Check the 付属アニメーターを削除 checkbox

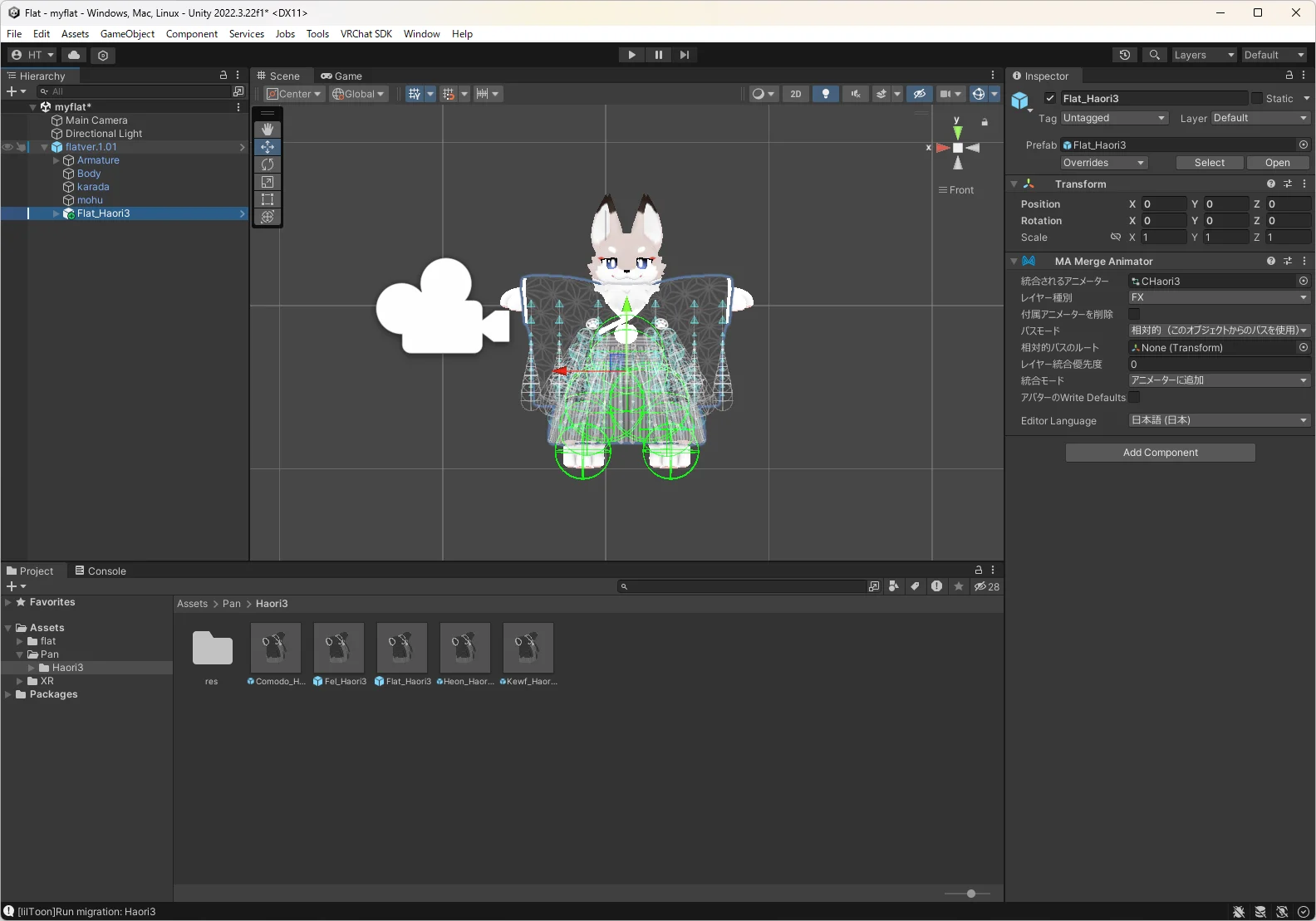(1134, 314)
